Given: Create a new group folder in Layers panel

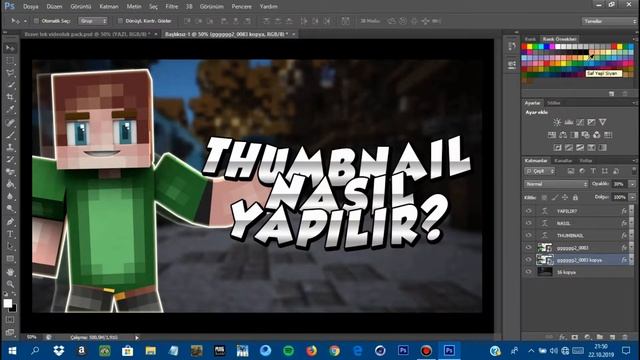Looking at the screenshot, I should [600, 337].
